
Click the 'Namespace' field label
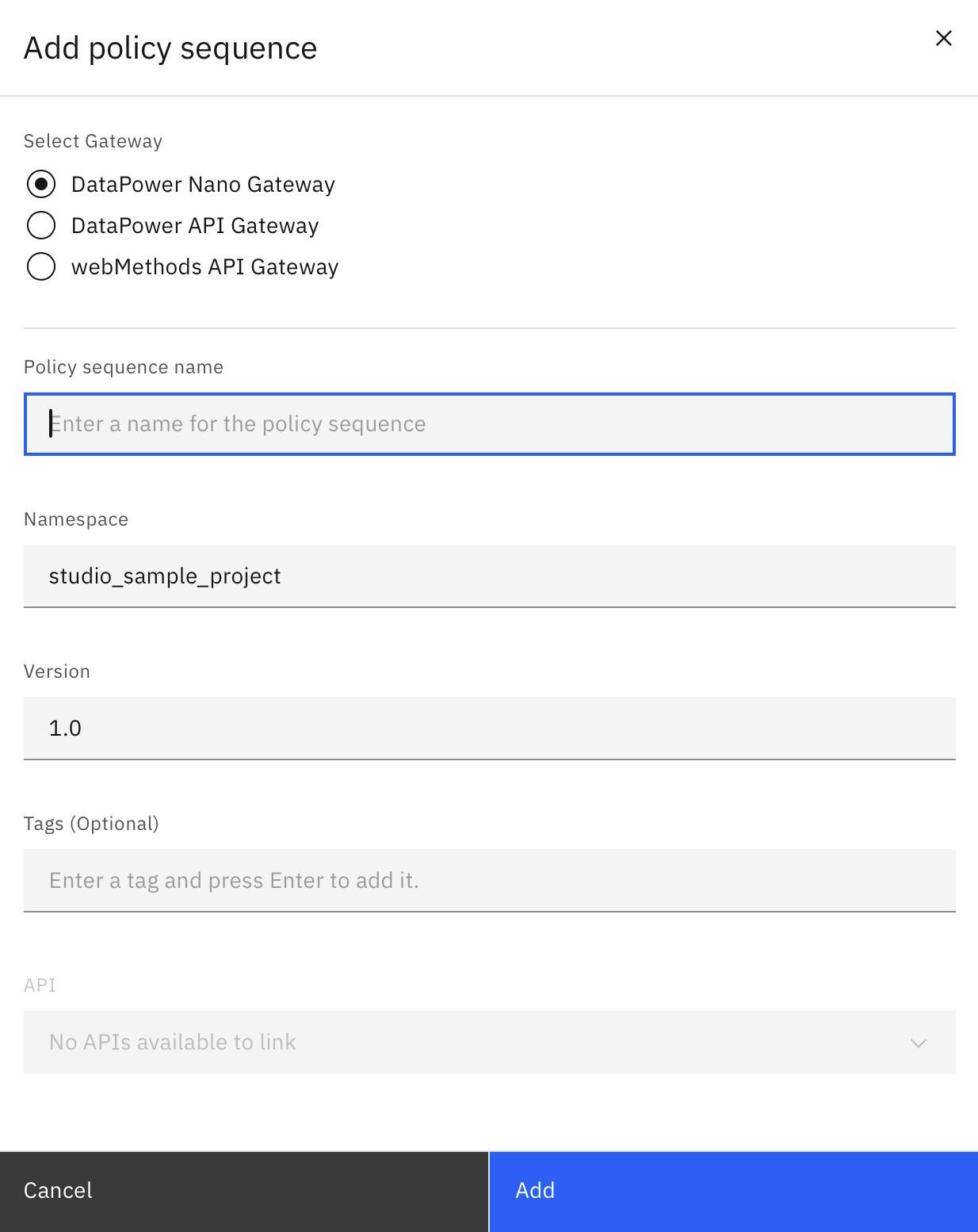coord(76,519)
